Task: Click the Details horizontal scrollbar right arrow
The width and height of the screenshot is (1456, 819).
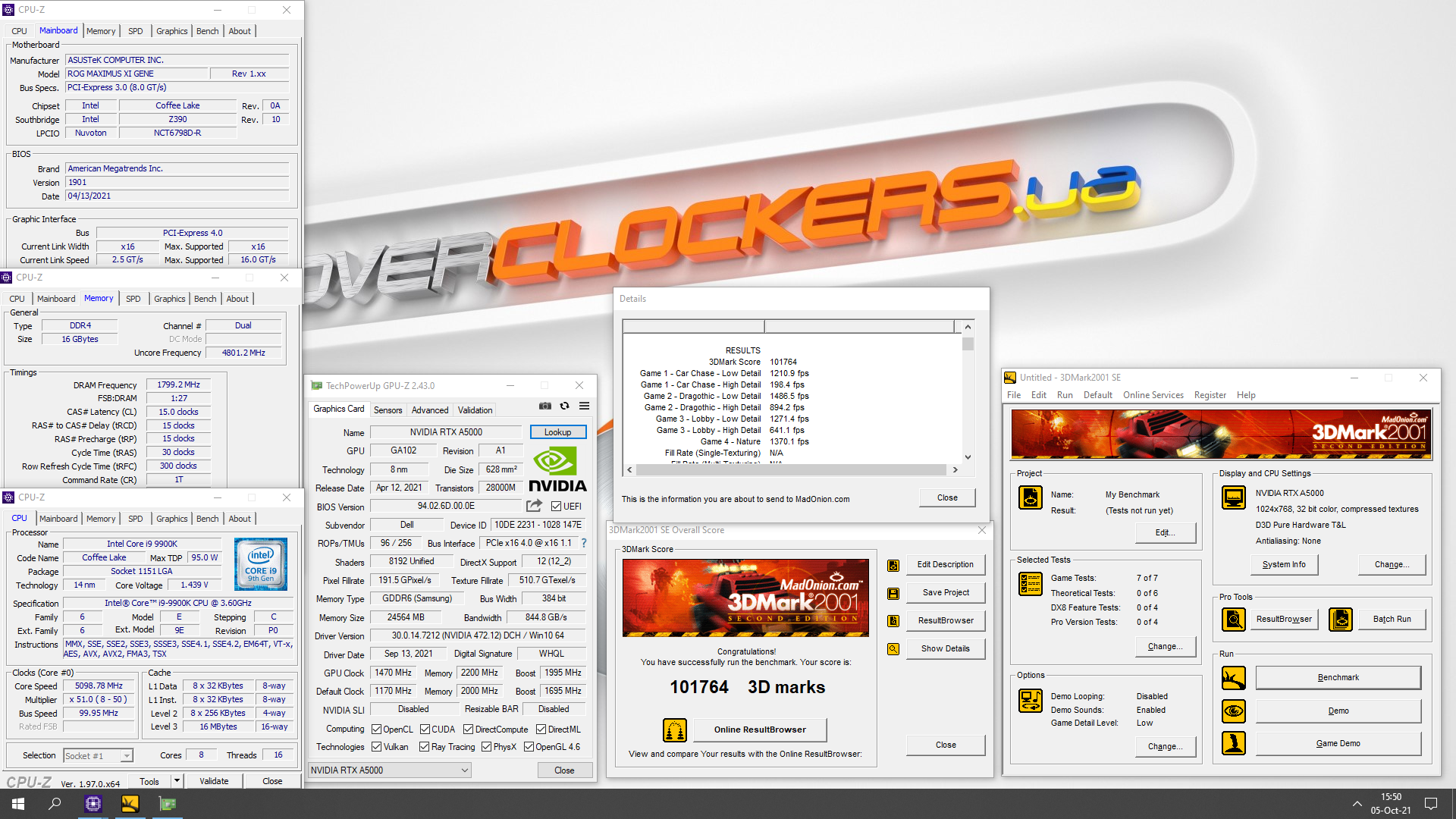Action: pos(955,470)
